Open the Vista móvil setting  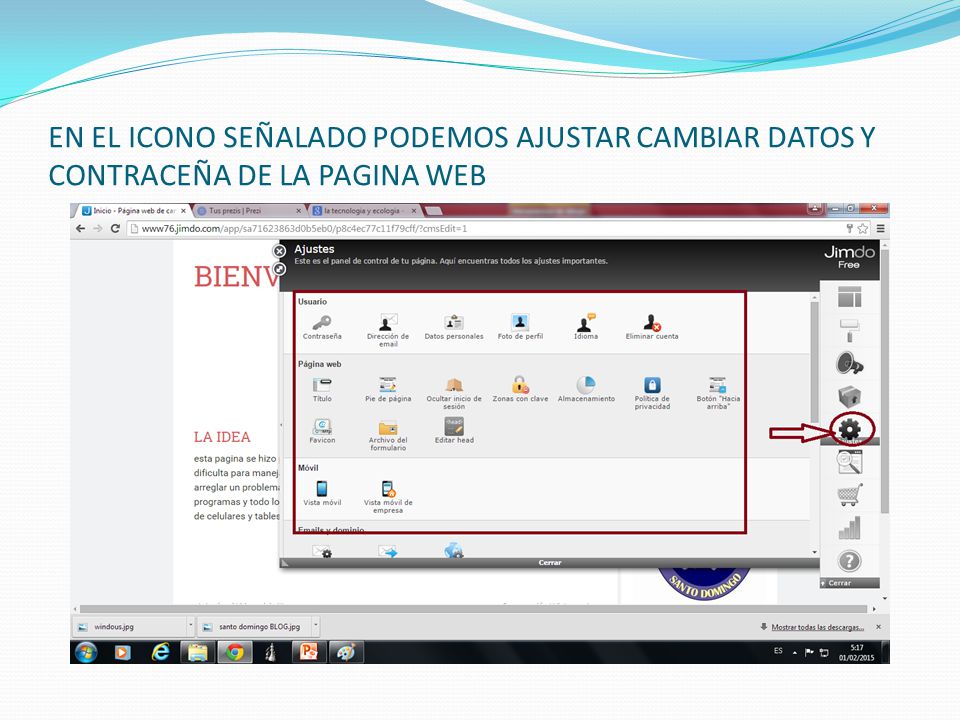(x=322, y=493)
